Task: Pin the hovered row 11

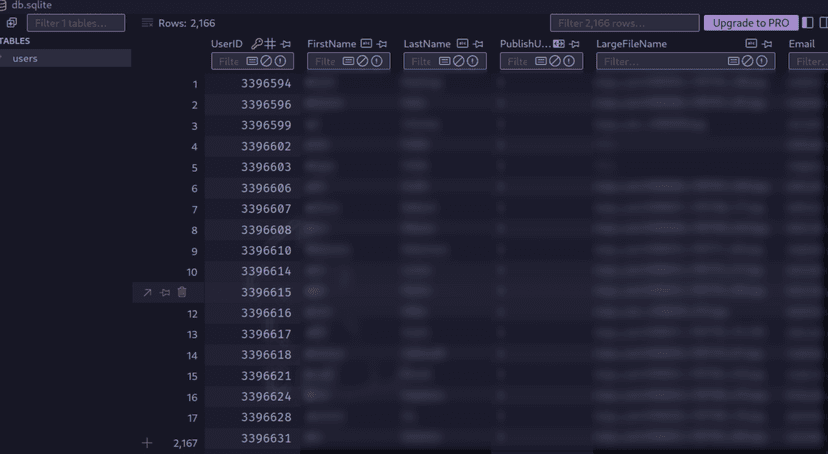Action: point(165,292)
